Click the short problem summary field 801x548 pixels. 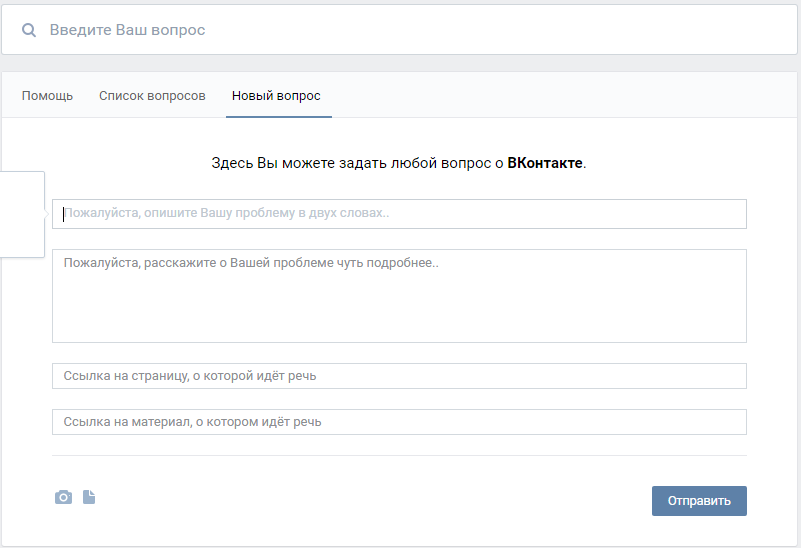[400, 214]
